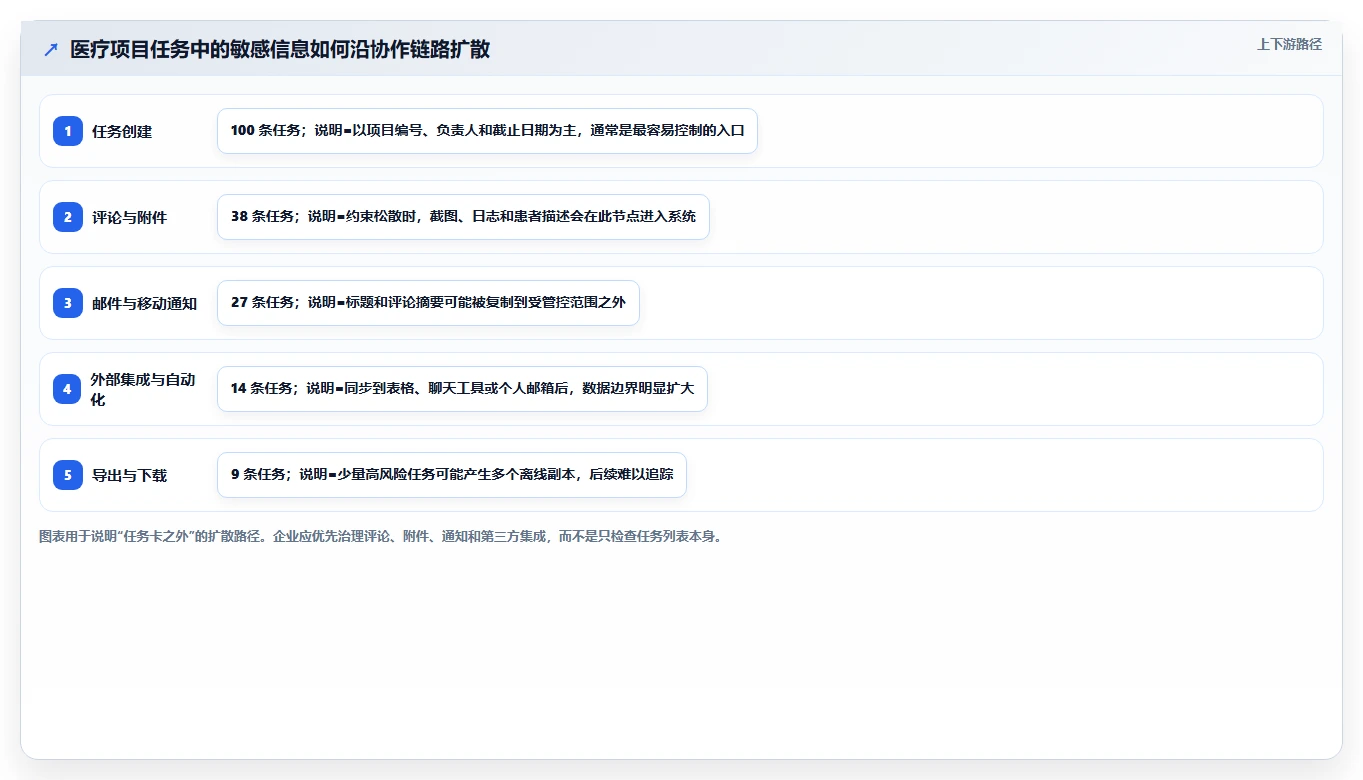Select step badge 1 for 任务创建

tap(68, 131)
